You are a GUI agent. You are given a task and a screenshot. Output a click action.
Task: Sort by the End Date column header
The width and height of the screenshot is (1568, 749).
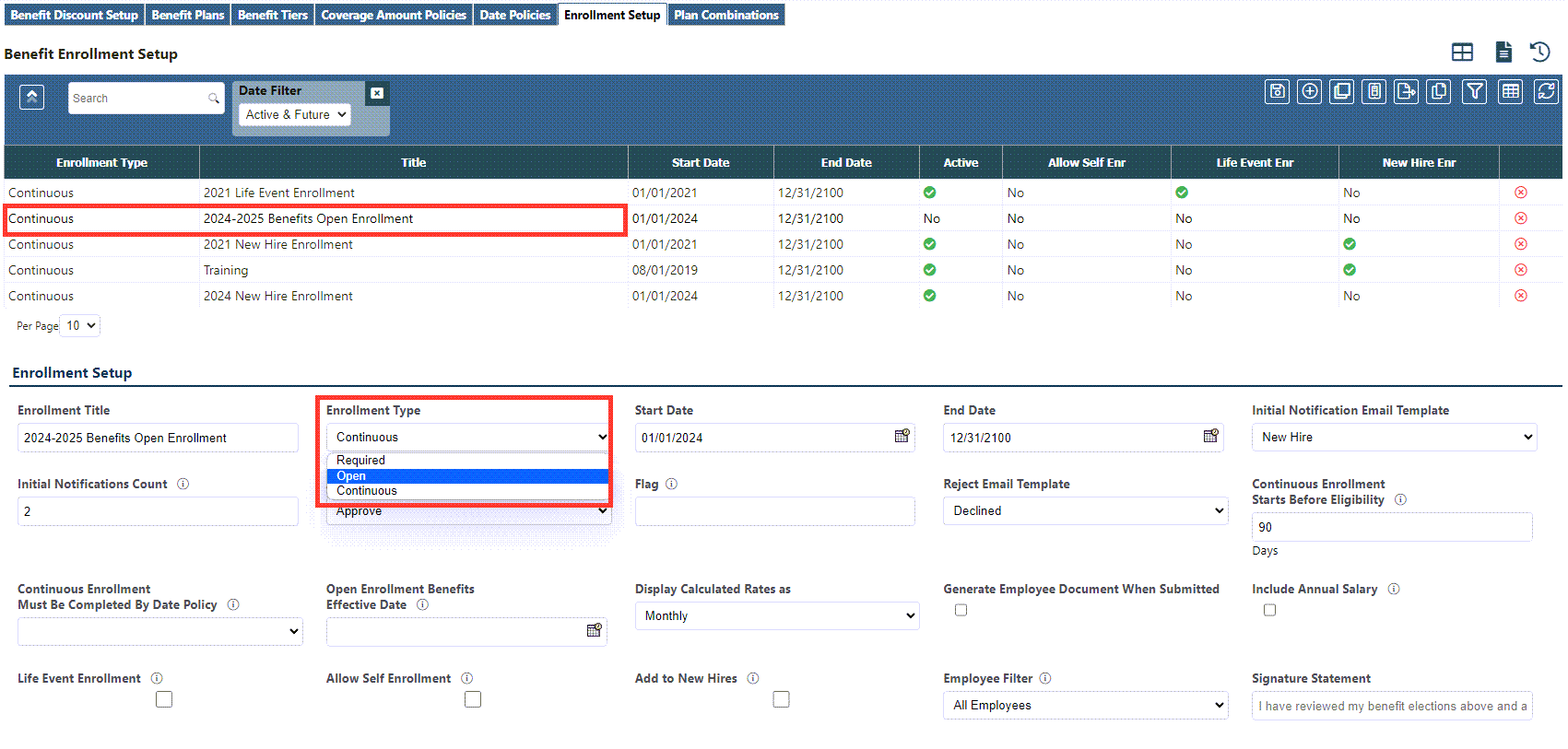(x=846, y=162)
